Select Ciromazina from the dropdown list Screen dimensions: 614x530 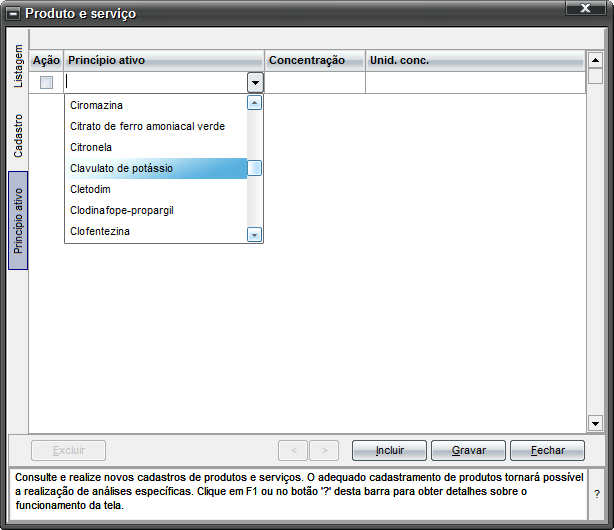pyautogui.click(x=156, y=105)
